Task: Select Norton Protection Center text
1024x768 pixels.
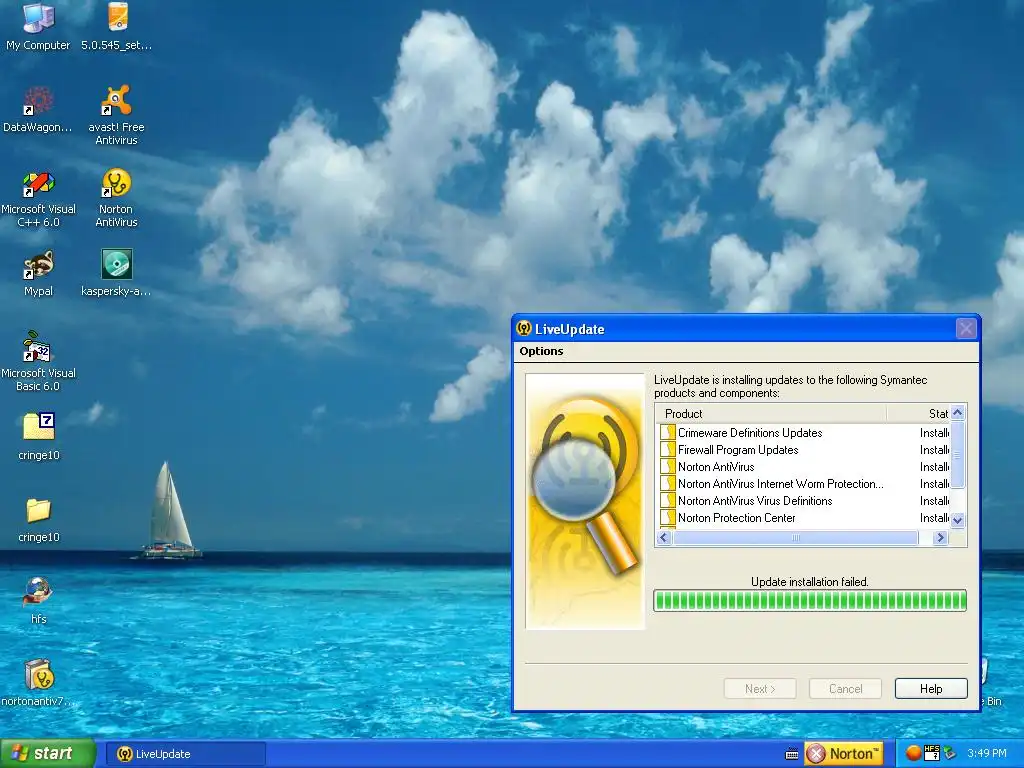Action: (737, 517)
